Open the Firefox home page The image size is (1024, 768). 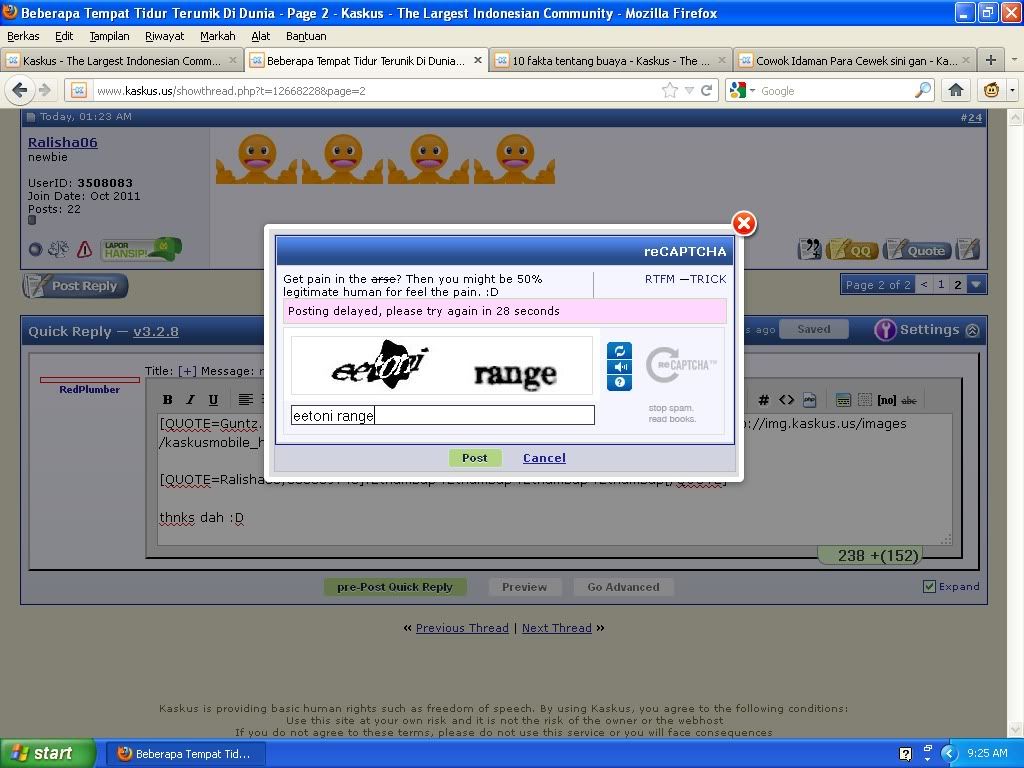[x=955, y=90]
